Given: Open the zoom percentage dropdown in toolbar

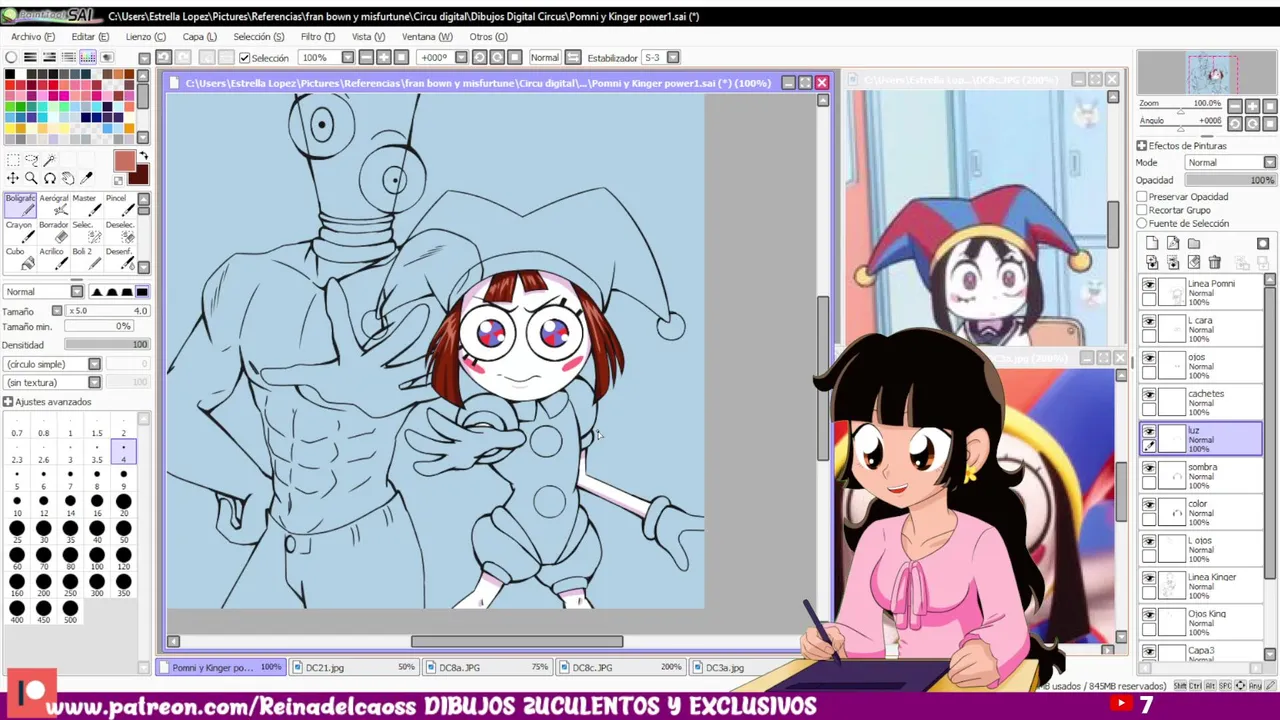Looking at the screenshot, I should [347, 58].
